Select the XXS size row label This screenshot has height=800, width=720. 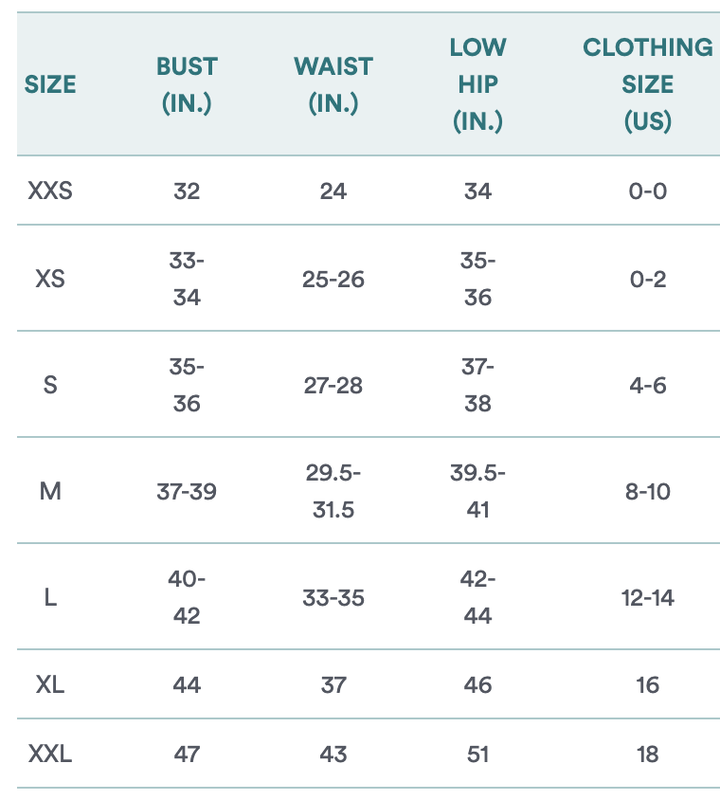(50, 191)
